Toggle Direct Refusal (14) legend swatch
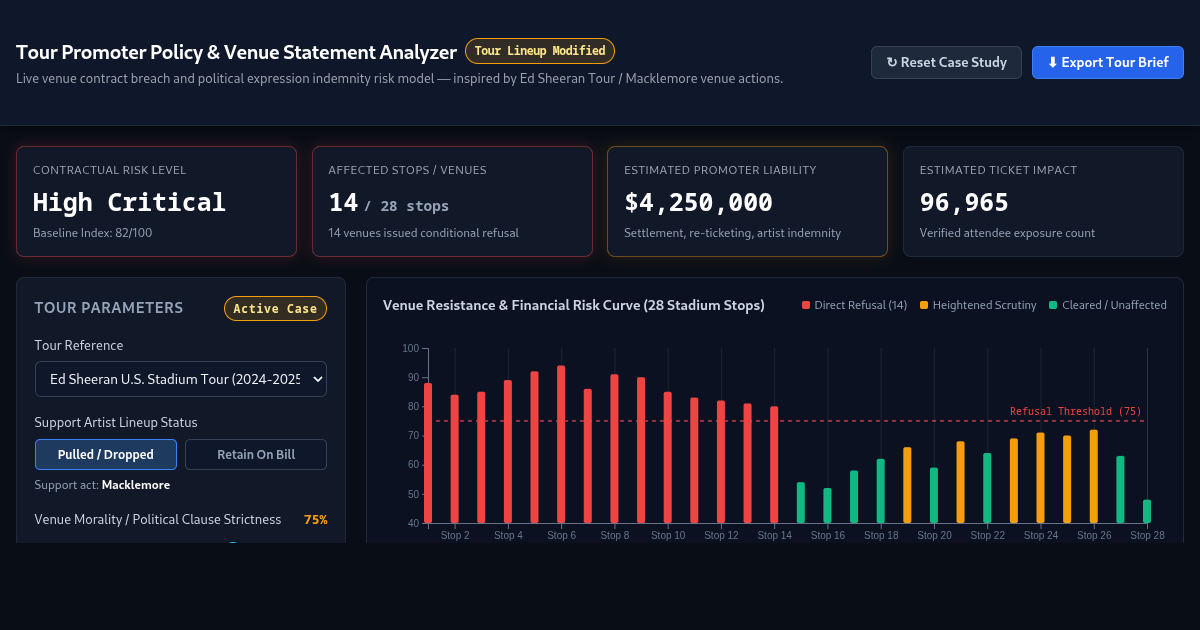1200x630 pixels. (806, 305)
